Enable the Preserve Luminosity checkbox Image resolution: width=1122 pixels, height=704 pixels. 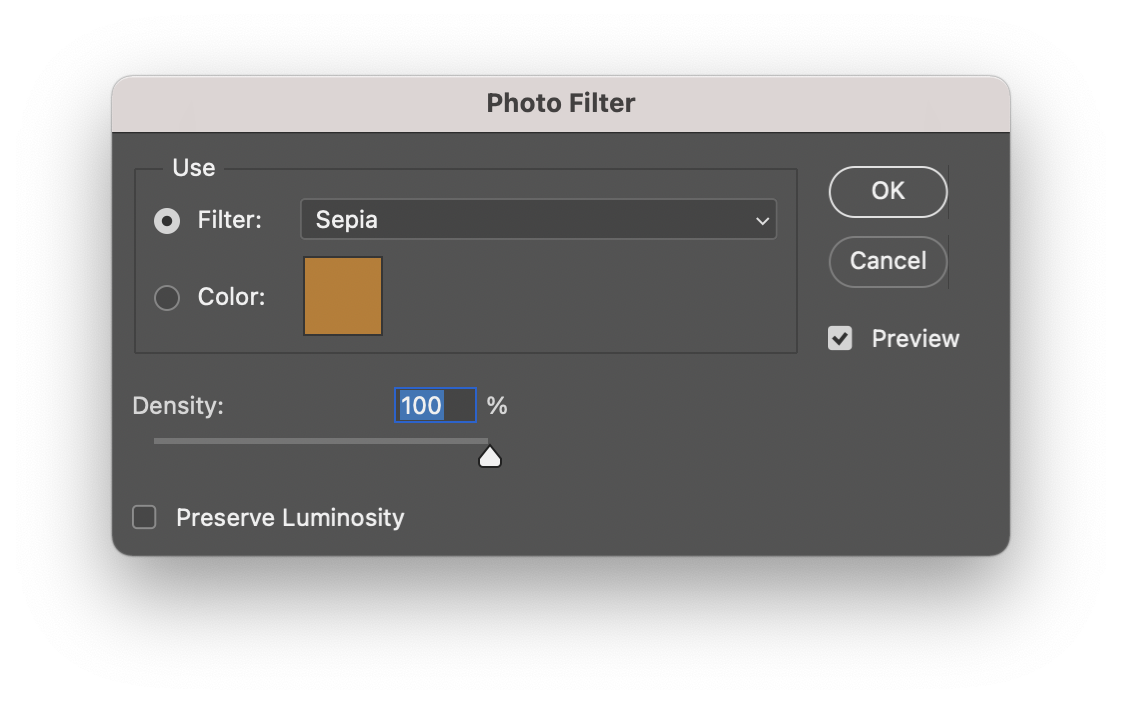[145, 517]
